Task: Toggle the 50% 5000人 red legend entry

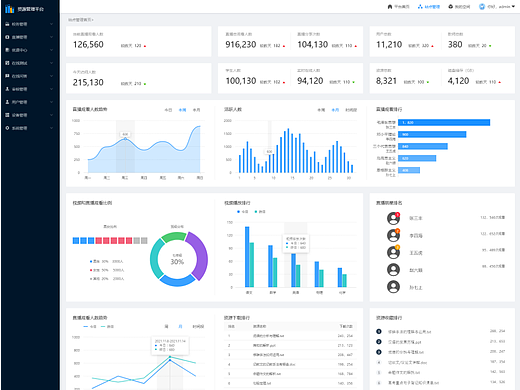Action: 107,270
